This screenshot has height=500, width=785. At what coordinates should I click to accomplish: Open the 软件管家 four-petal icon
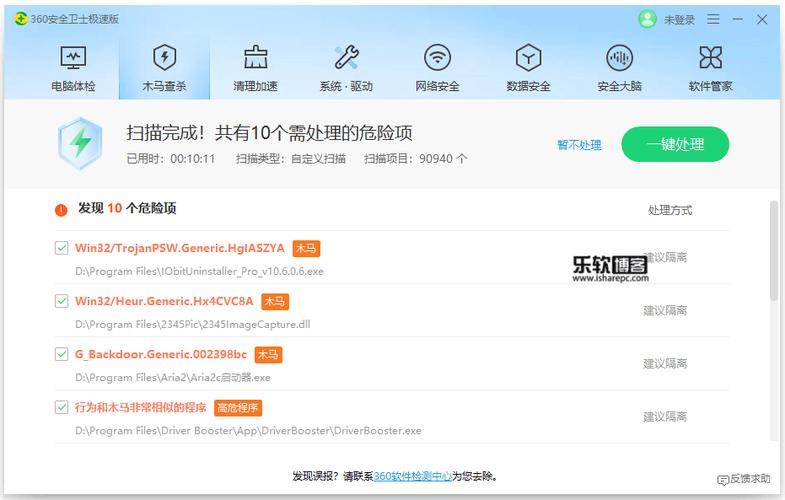[710, 58]
